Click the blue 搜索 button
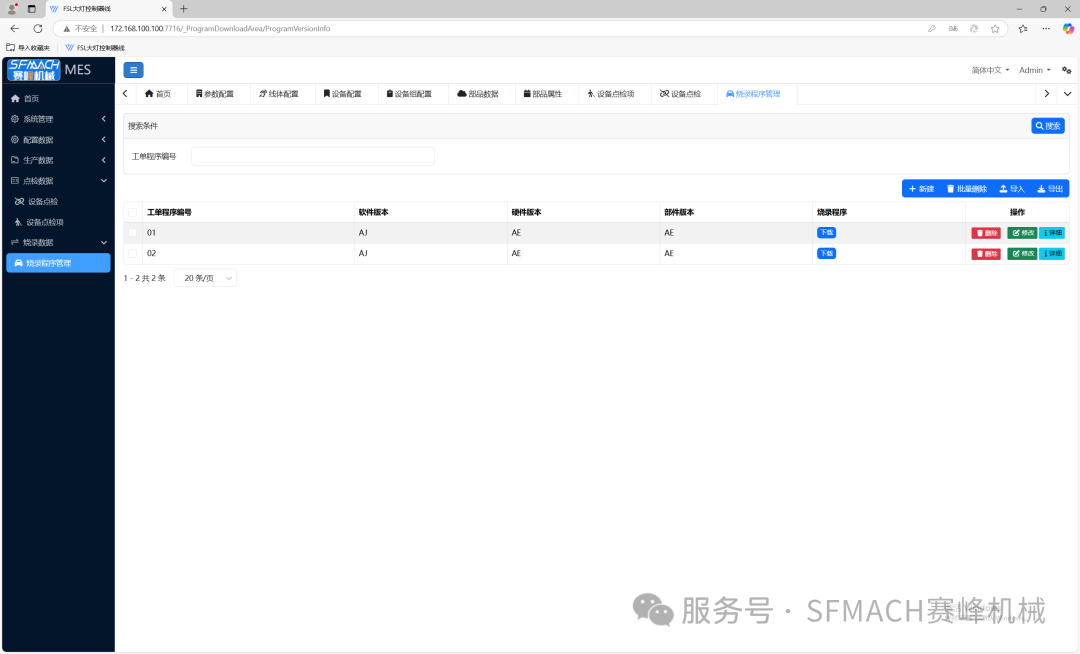The image size is (1080, 654). 1048,126
